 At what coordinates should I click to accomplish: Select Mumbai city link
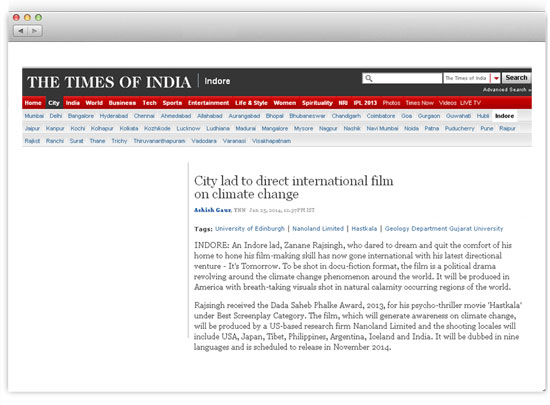coord(34,116)
